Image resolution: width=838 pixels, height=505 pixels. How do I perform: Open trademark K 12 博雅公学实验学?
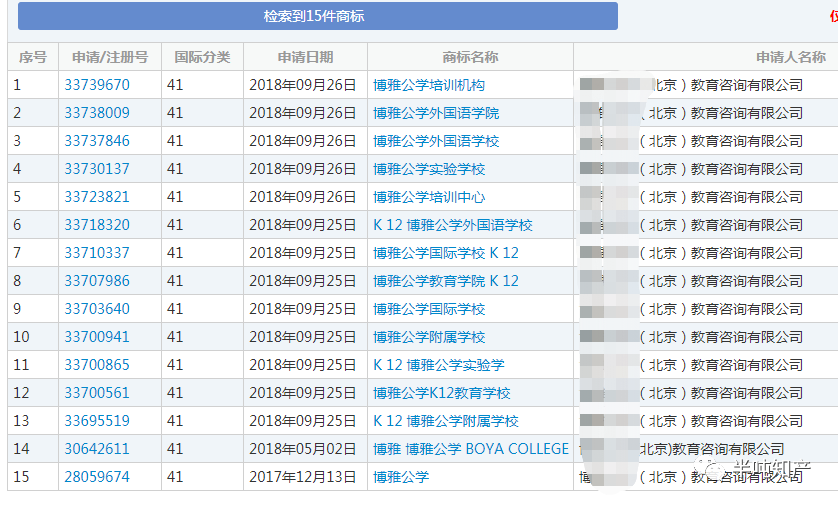tap(439, 365)
